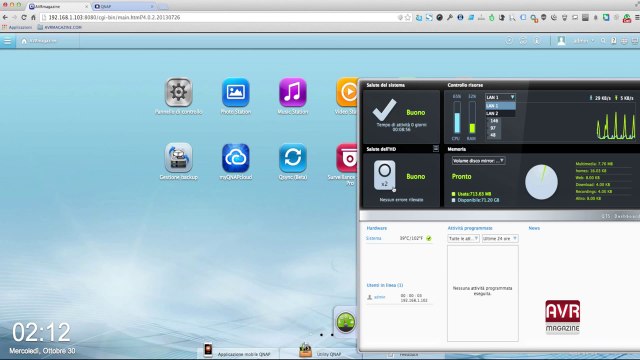The width and height of the screenshot is (640, 360).
Task: Select highlighted LAN 1 option in list
Action: (500, 106)
